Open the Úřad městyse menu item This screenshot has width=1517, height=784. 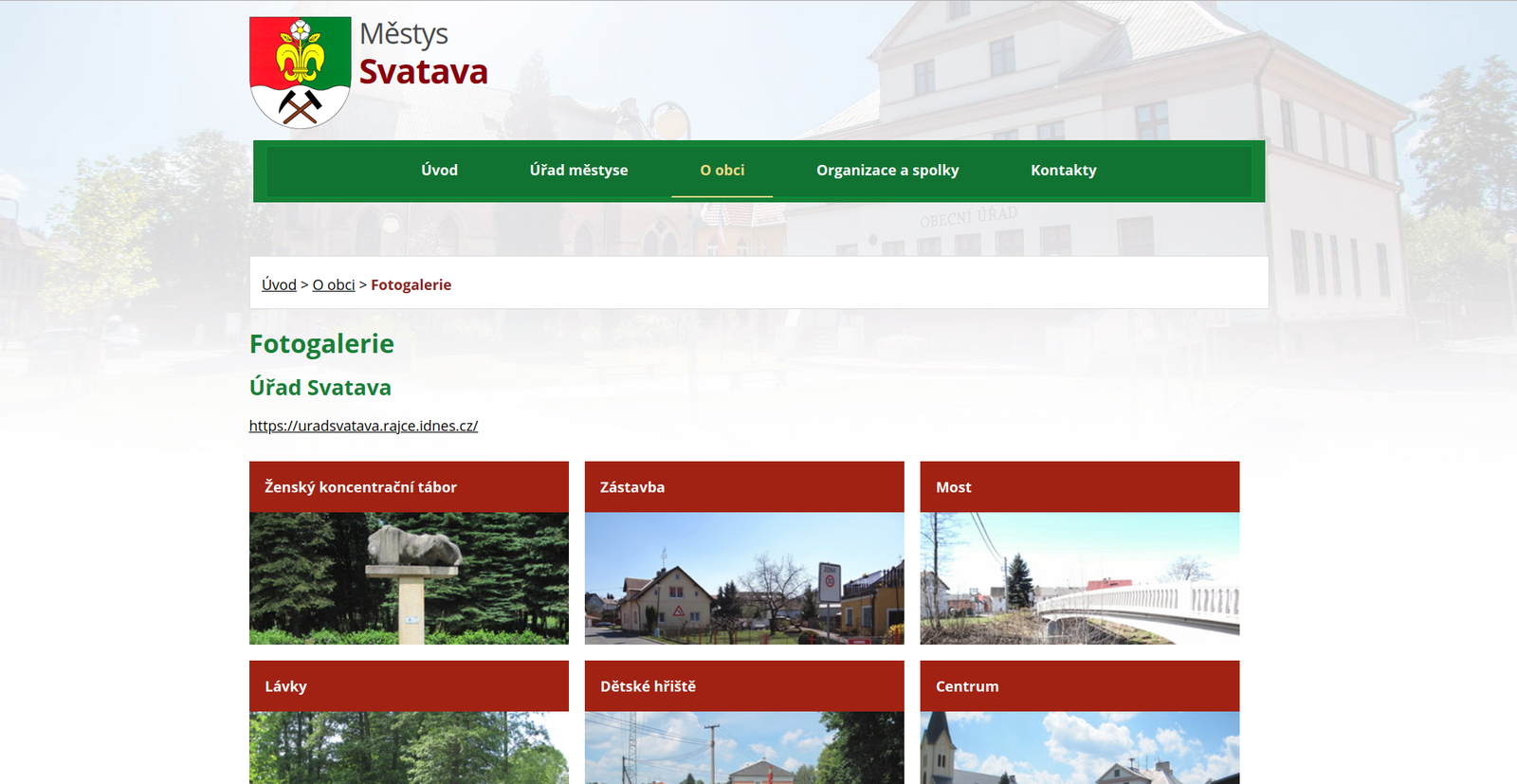click(578, 171)
